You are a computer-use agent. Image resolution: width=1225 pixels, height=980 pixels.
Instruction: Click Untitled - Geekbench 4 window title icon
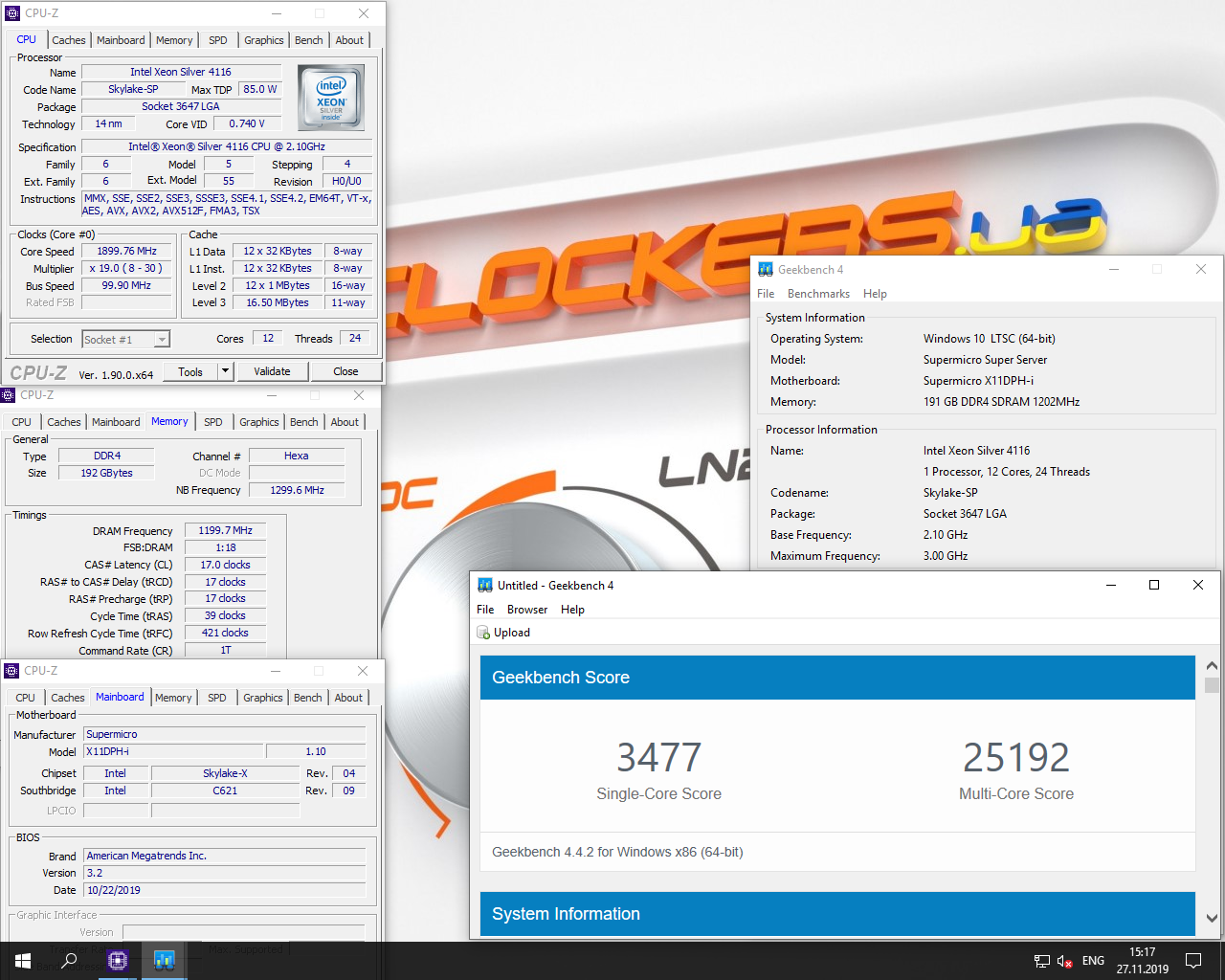[x=485, y=585]
